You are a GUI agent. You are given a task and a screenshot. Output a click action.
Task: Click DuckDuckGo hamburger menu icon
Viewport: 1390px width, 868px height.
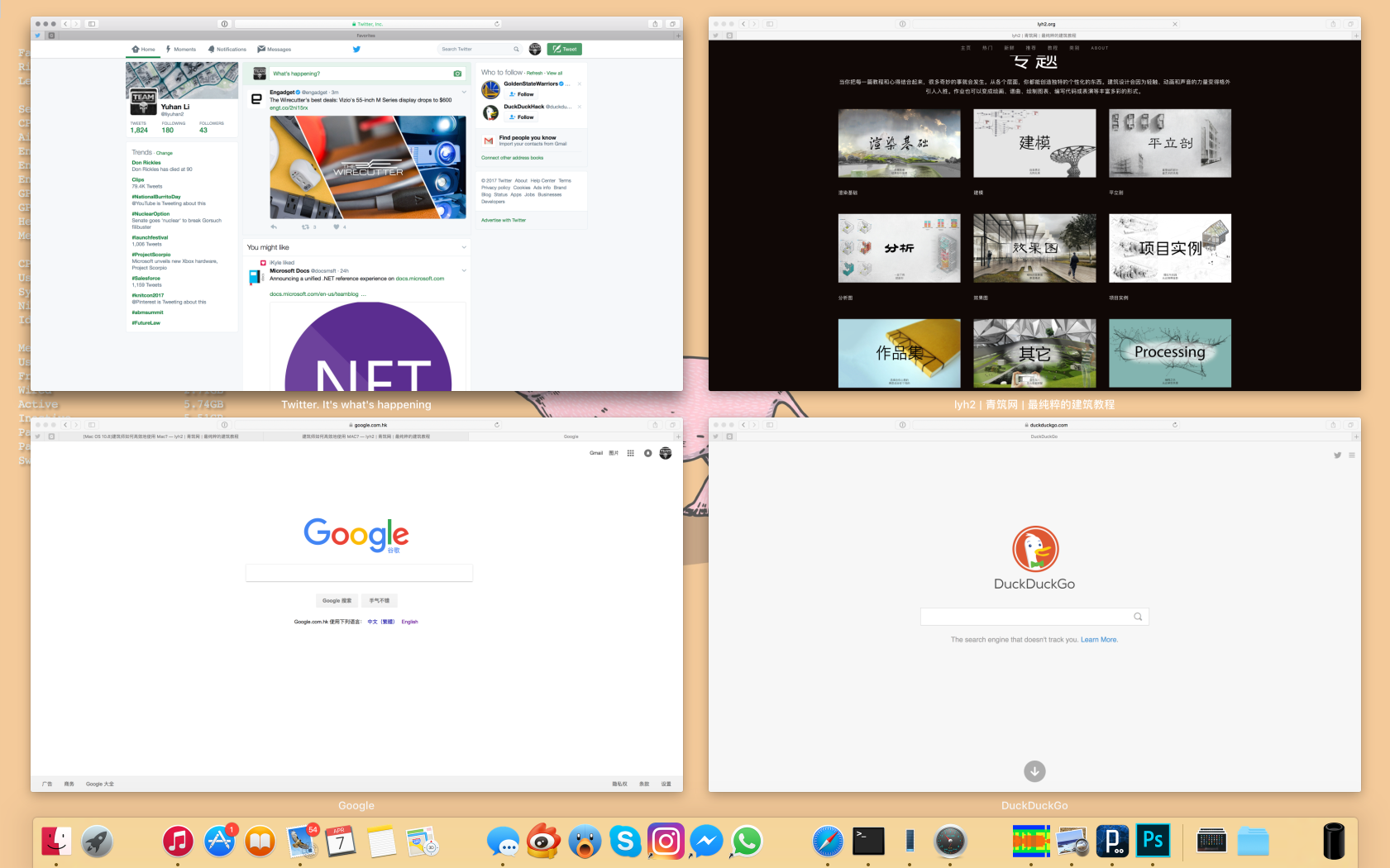(1352, 455)
